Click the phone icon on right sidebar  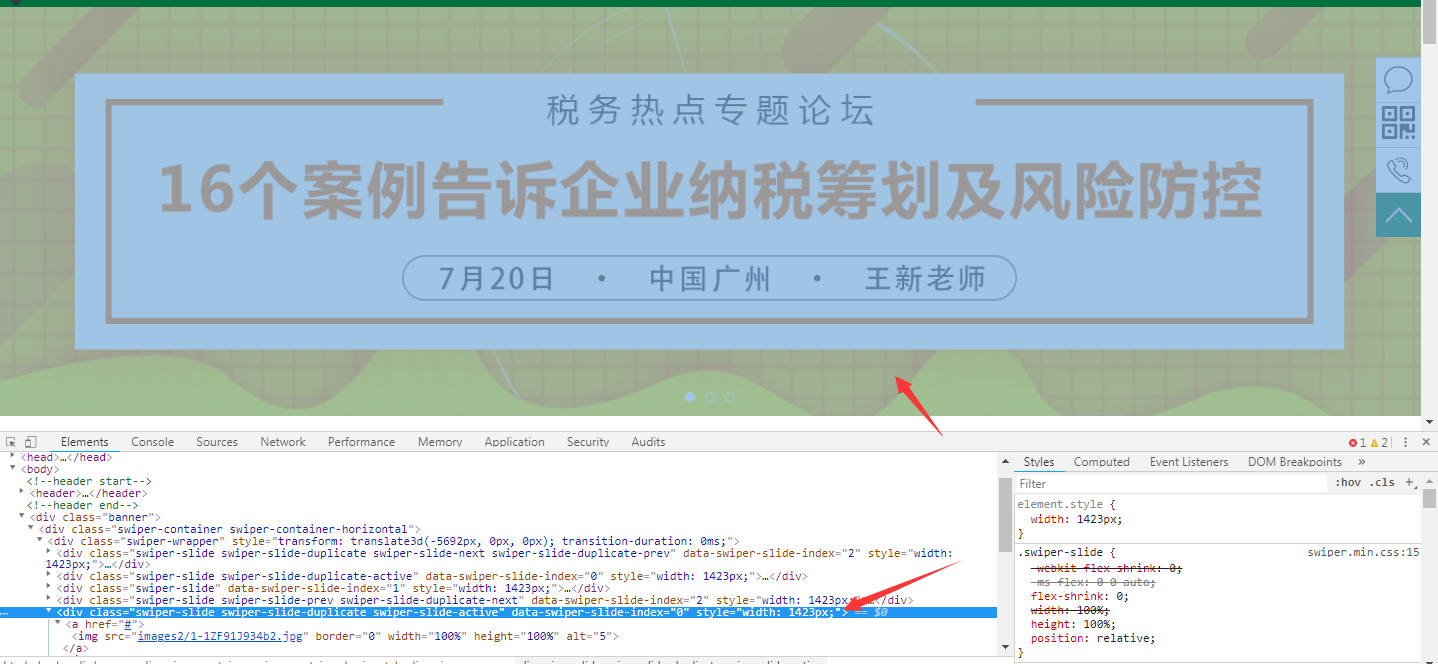pyautogui.click(x=1397, y=169)
